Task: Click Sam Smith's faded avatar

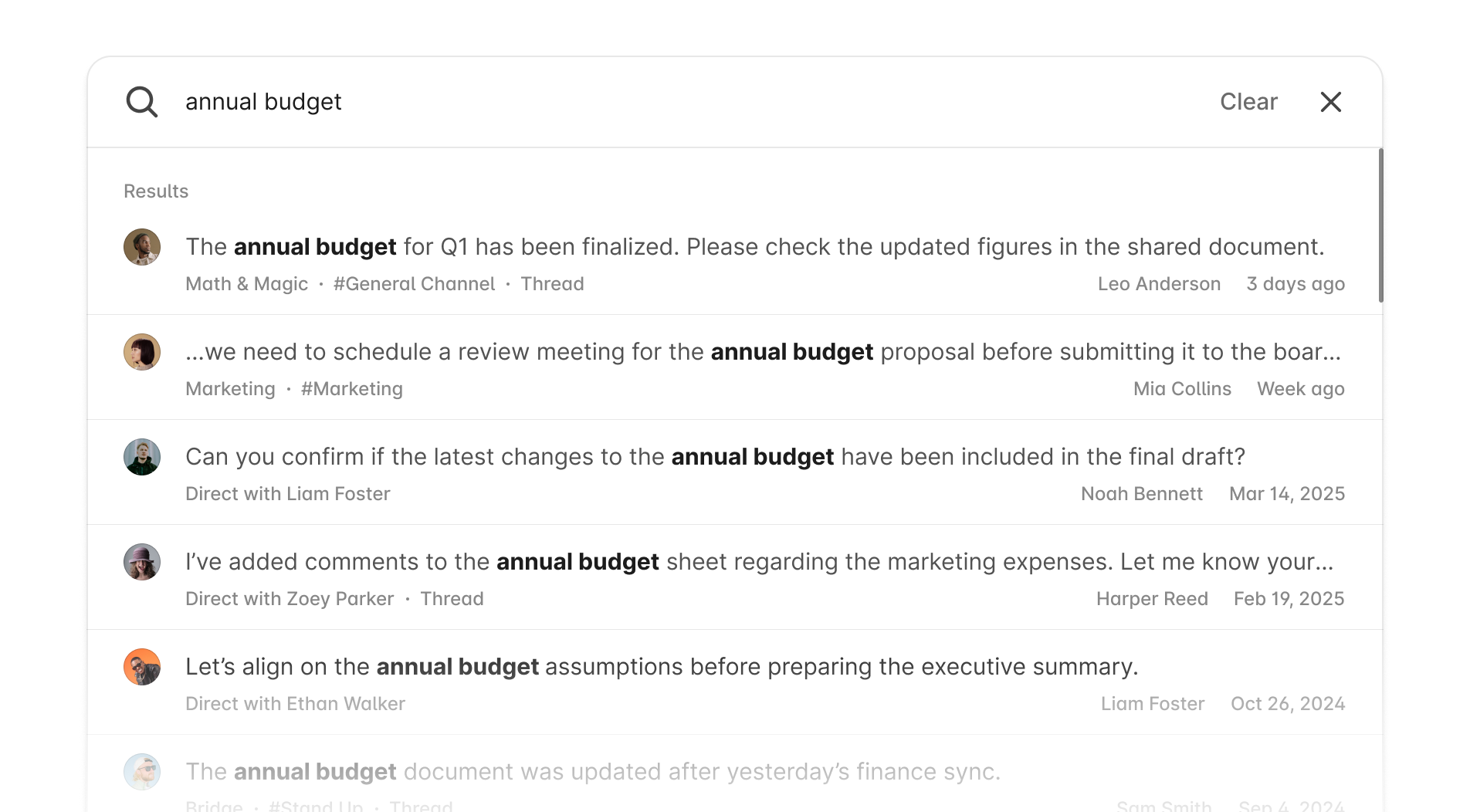Action: 142,772
